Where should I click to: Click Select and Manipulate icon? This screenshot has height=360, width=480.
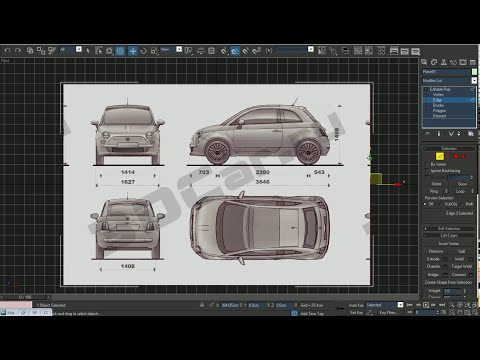click(x=201, y=51)
